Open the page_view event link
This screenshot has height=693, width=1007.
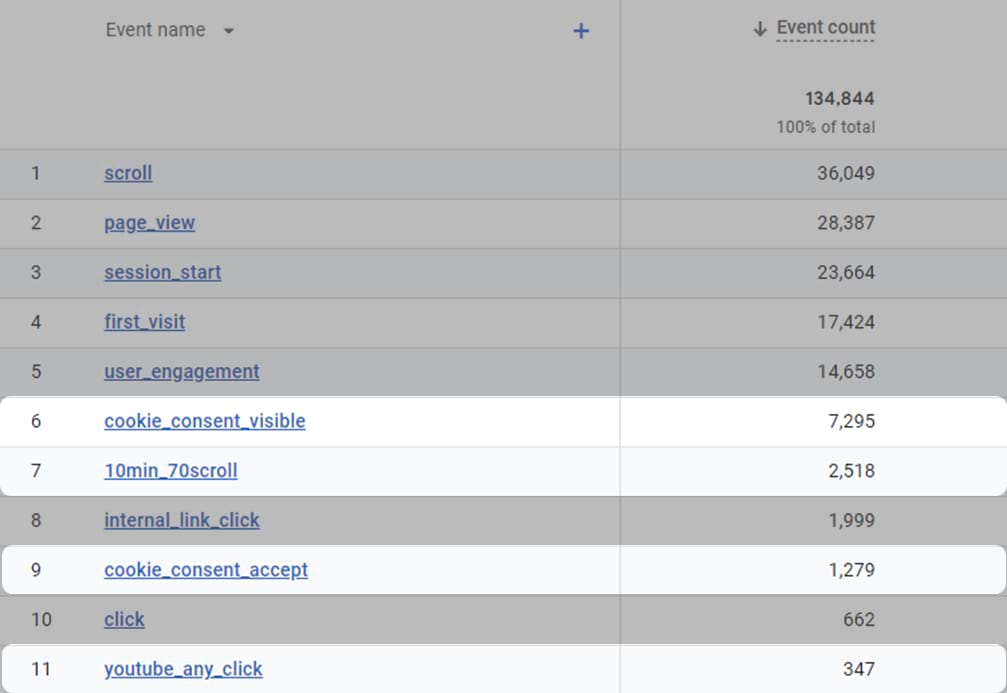click(x=149, y=223)
